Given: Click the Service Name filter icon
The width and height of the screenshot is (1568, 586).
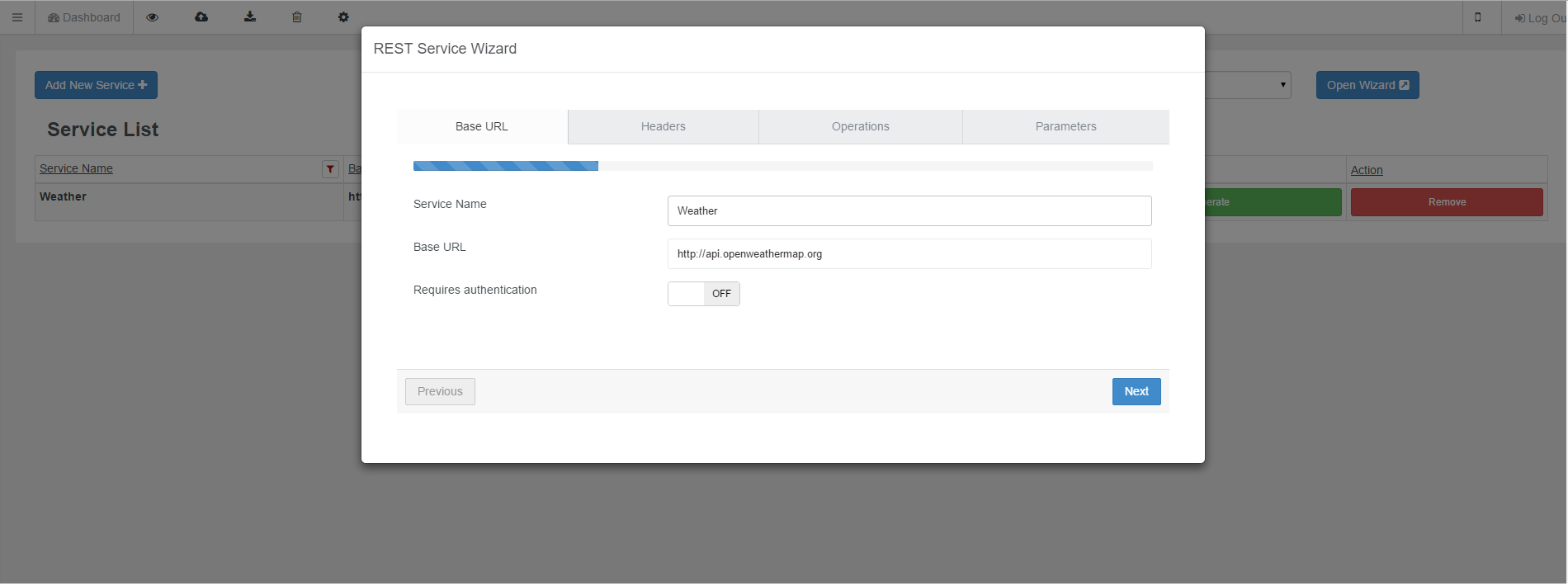Looking at the screenshot, I should click(330, 169).
